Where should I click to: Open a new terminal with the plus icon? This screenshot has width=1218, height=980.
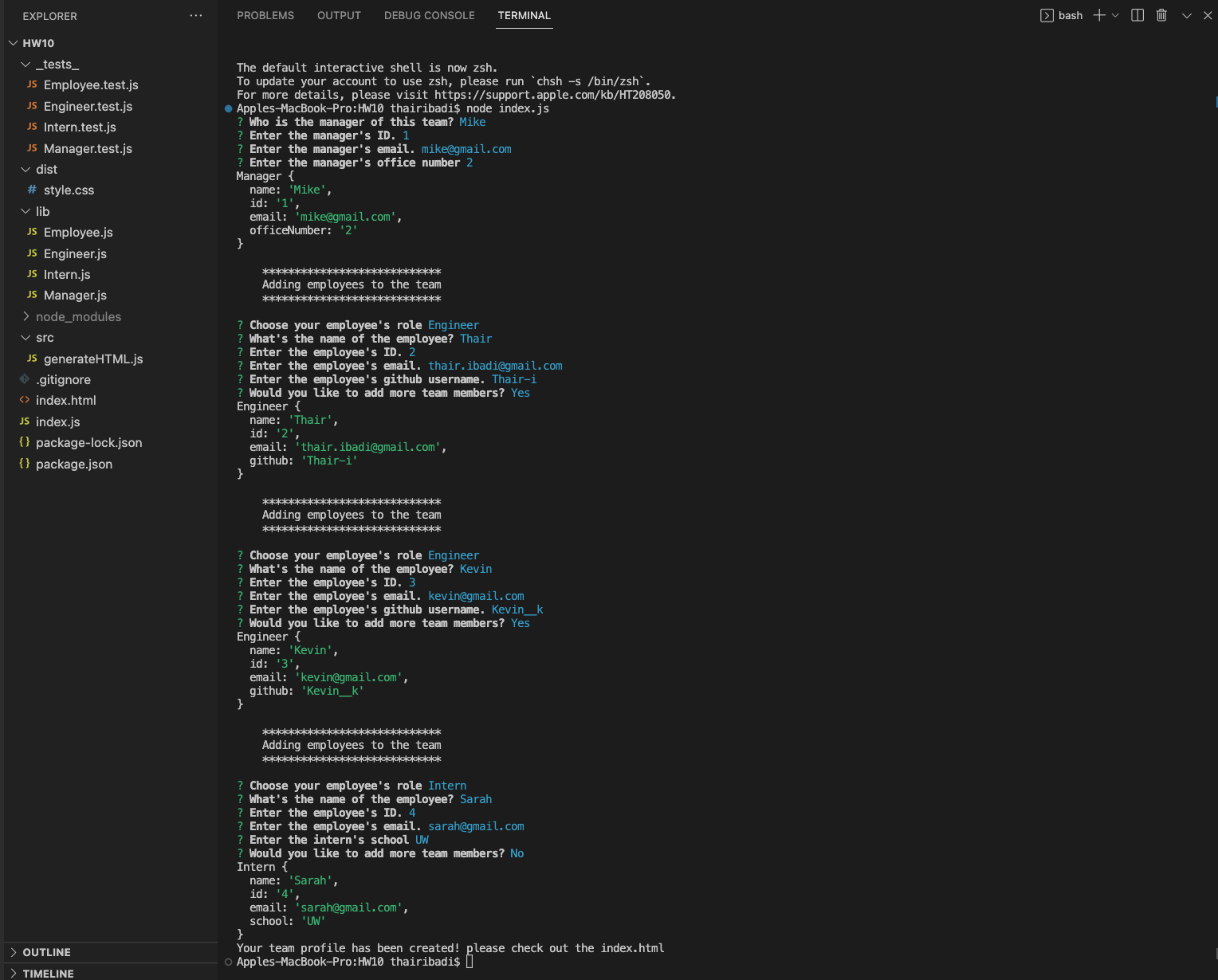click(x=1098, y=15)
